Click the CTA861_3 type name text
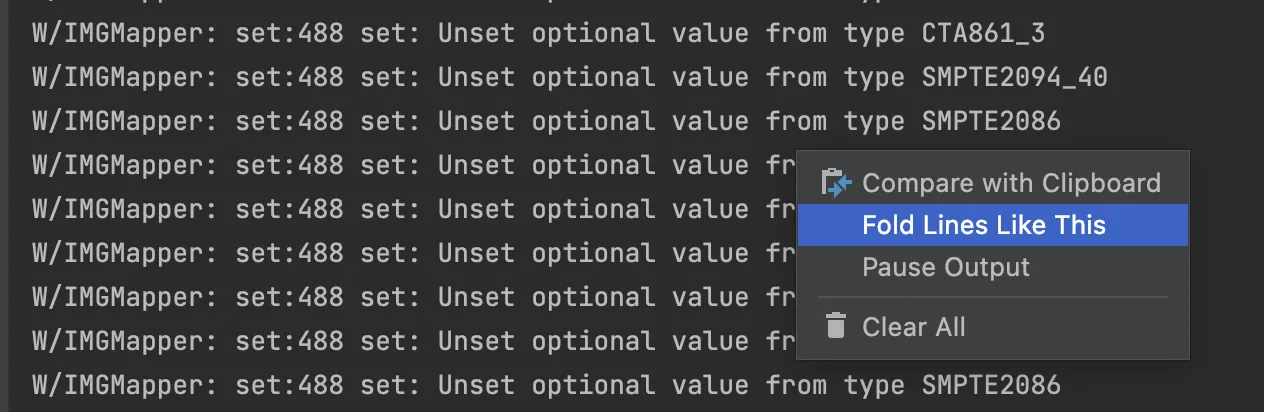The height and width of the screenshot is (412, 1264). click(x=983, y=34)
